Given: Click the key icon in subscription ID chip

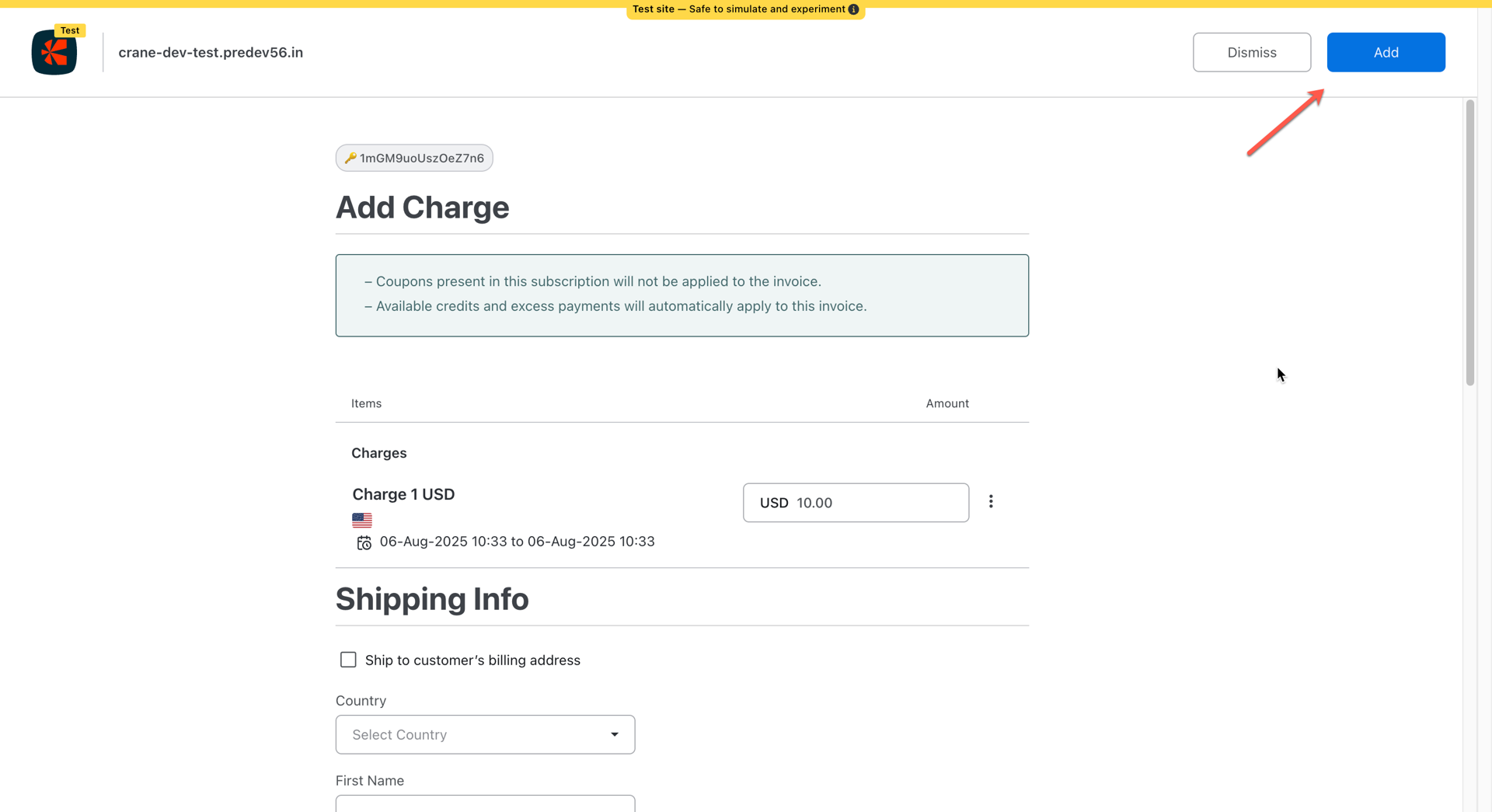Looking at the screenshot, I should pyautogui.click(x=350, y=158).
